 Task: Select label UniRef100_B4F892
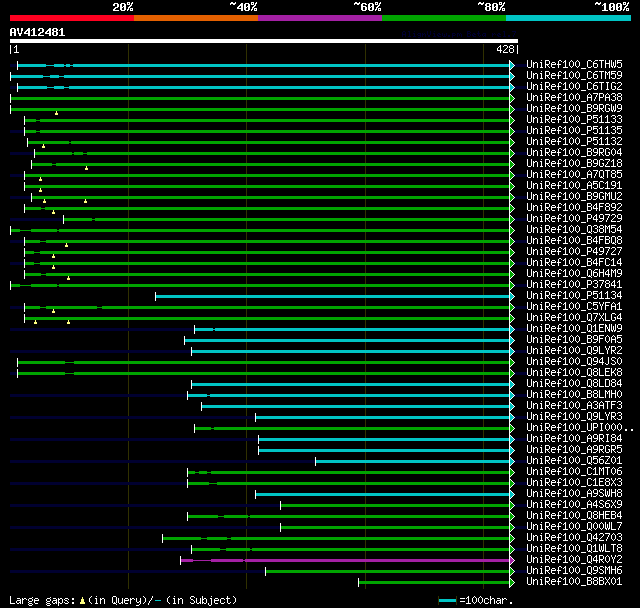[574, 208]
